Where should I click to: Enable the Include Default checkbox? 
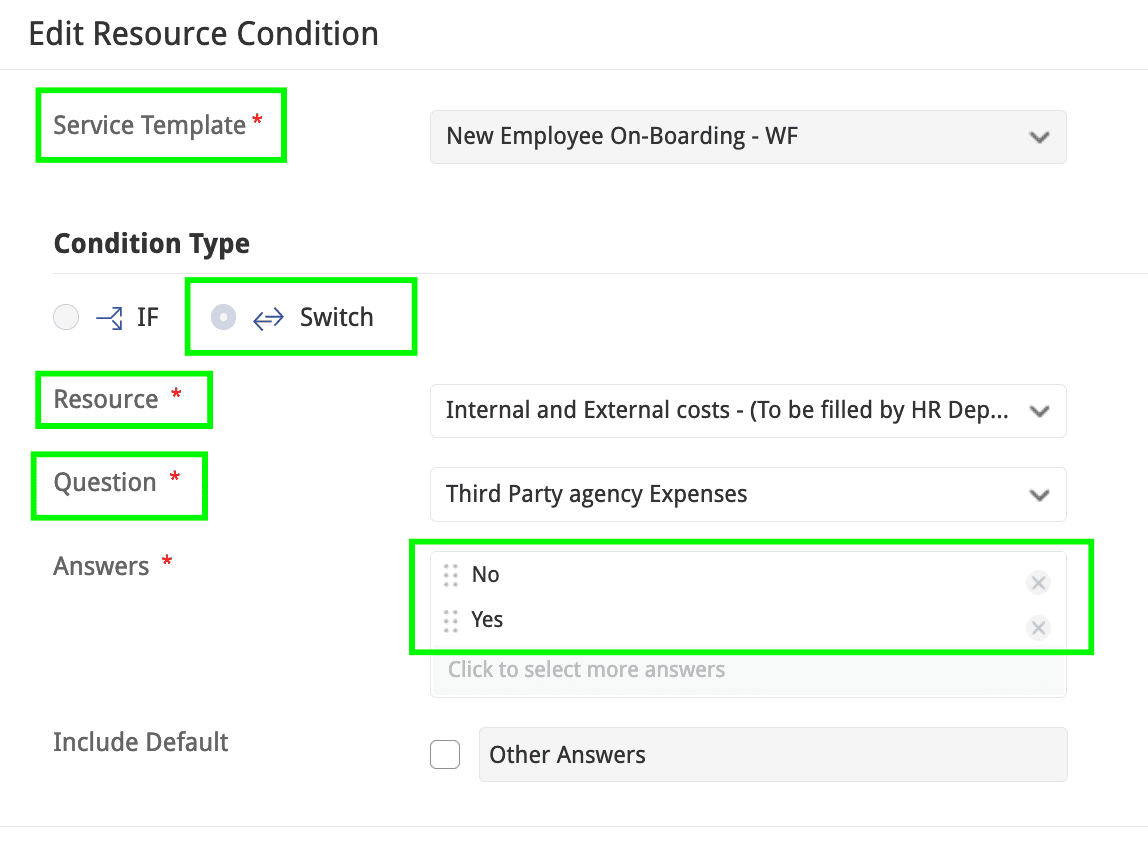(x=445, y=754)
